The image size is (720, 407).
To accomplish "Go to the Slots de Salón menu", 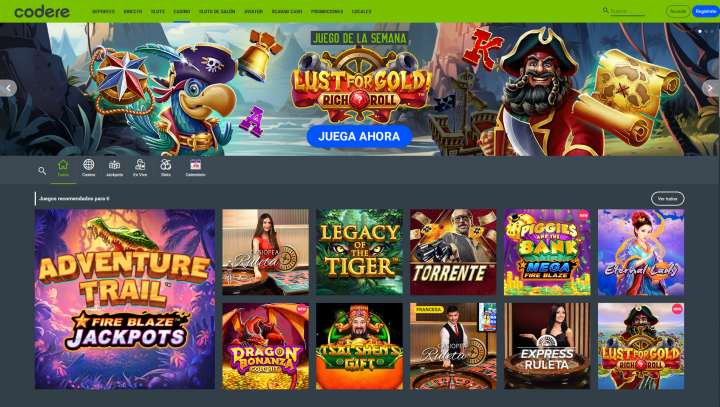I will [x=217, y=11].
